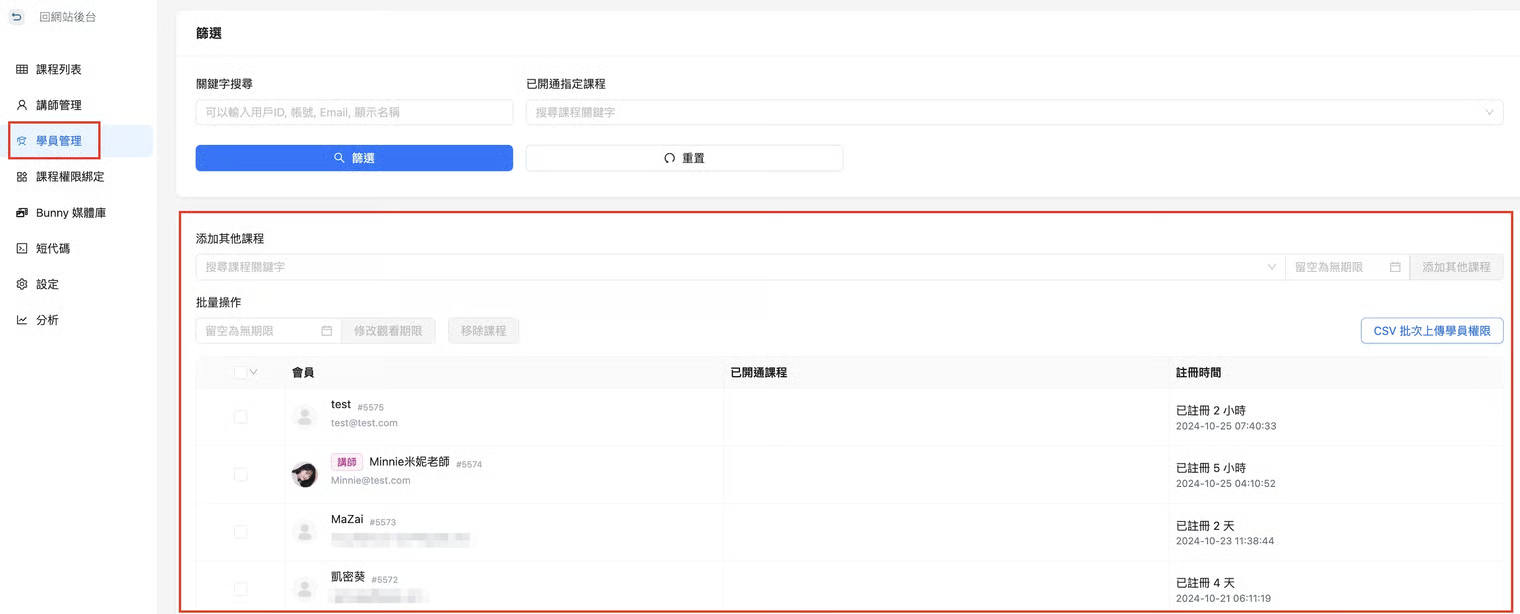Click email Minnie@test.com
1520x614 pixels.
tap(371, 480)
